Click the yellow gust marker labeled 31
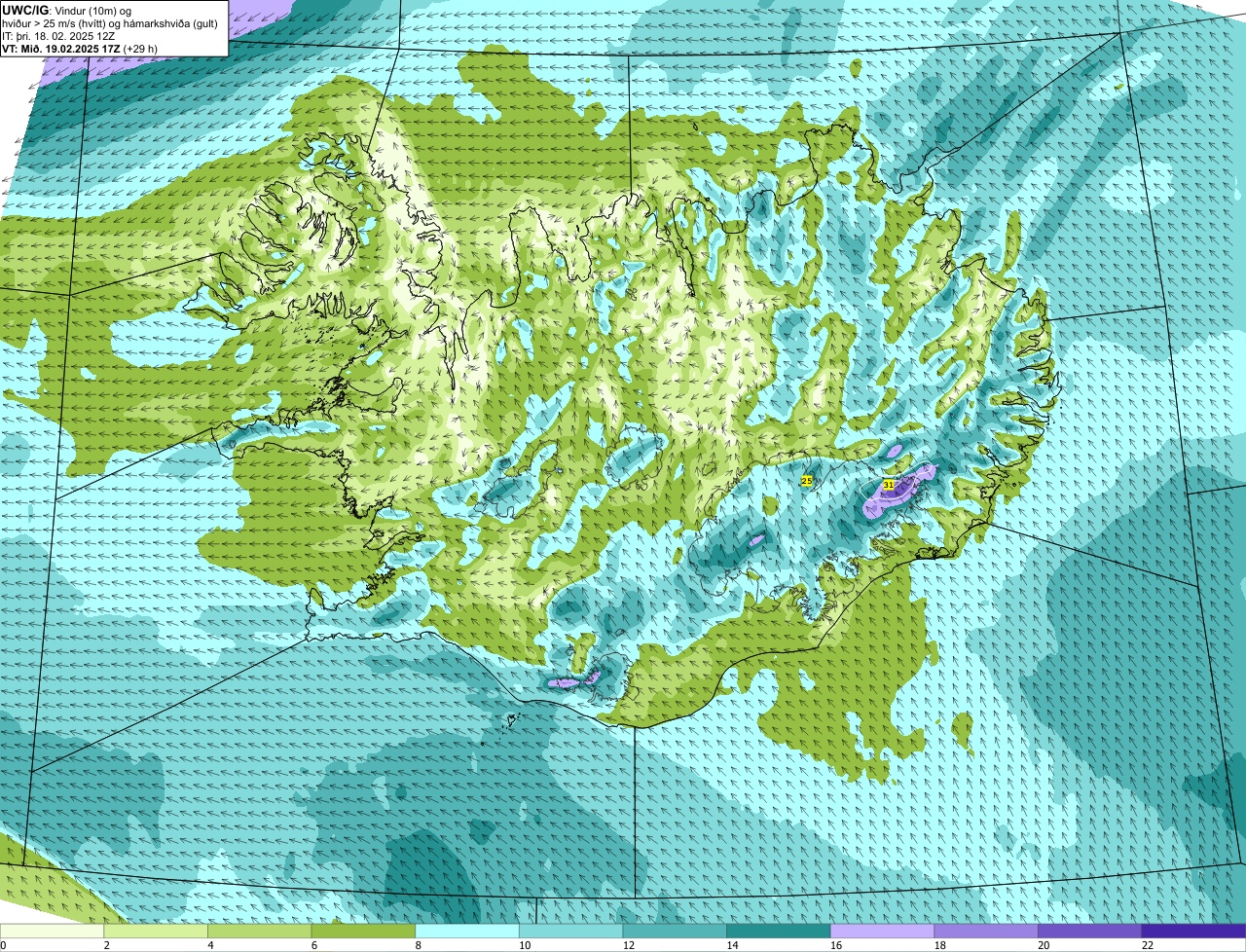The height and width of the screenshot is (952, 1246). 889,484
